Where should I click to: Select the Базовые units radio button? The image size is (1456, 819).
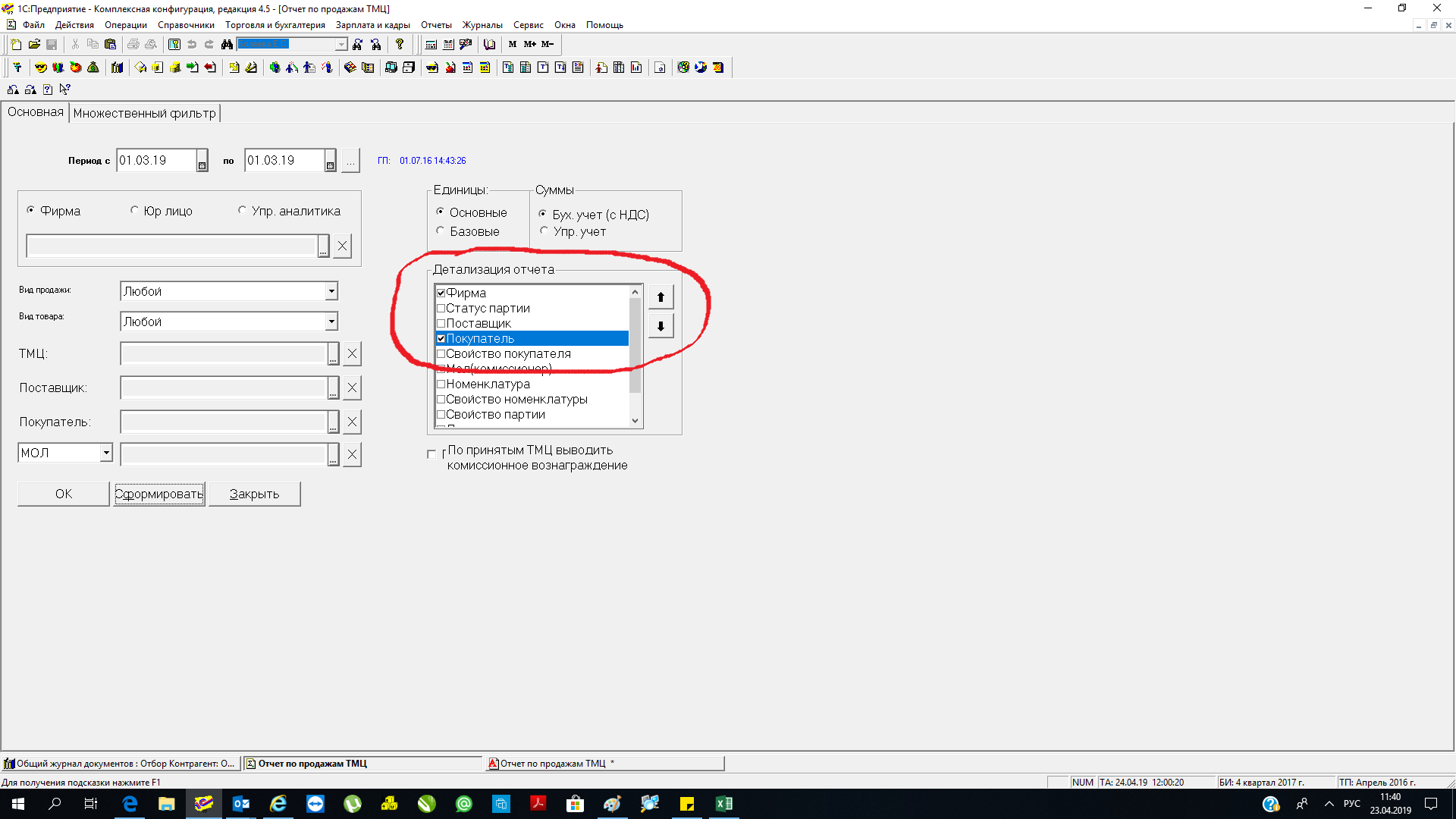(441, 231)
